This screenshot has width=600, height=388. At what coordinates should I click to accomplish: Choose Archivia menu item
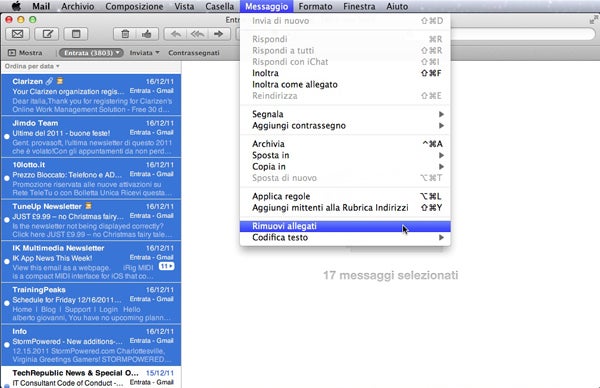pyautogui.click(x=346, y=144)
